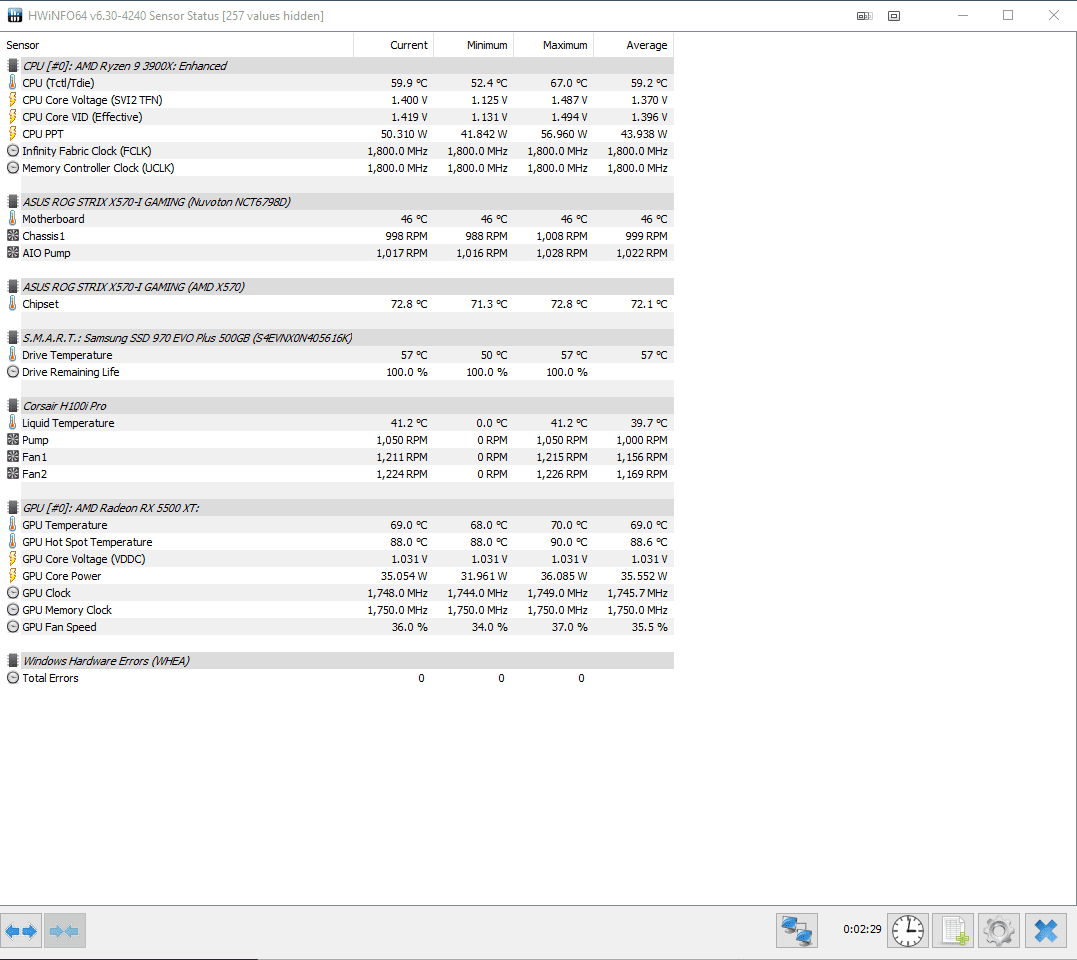This screenshot has width=1077, height=960.
Task: Click the GPU Core Power minimum value 31.961 W
Action: (x=484, y=576)
